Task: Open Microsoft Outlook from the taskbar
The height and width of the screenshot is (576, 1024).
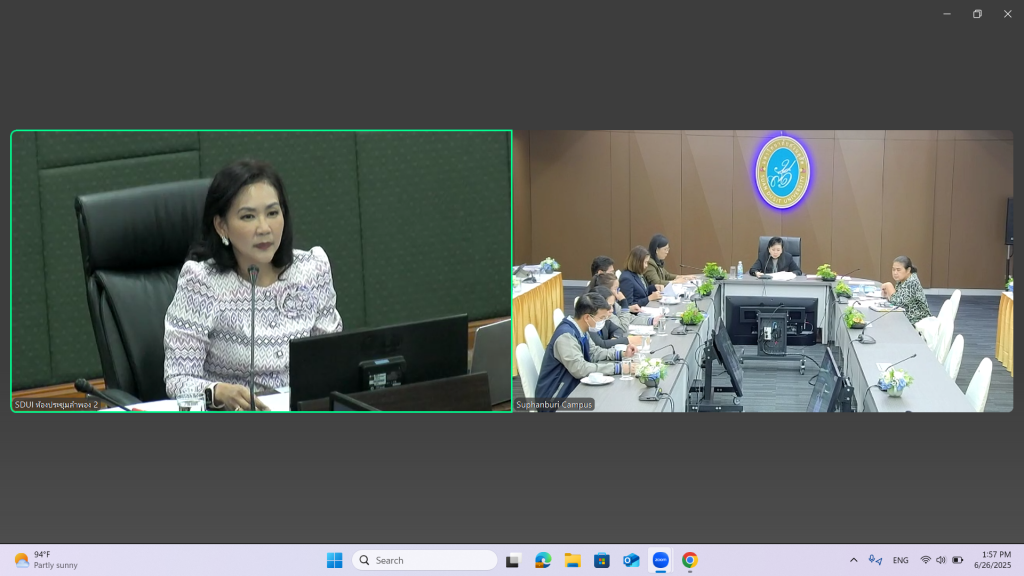Action: pos(631,560)
